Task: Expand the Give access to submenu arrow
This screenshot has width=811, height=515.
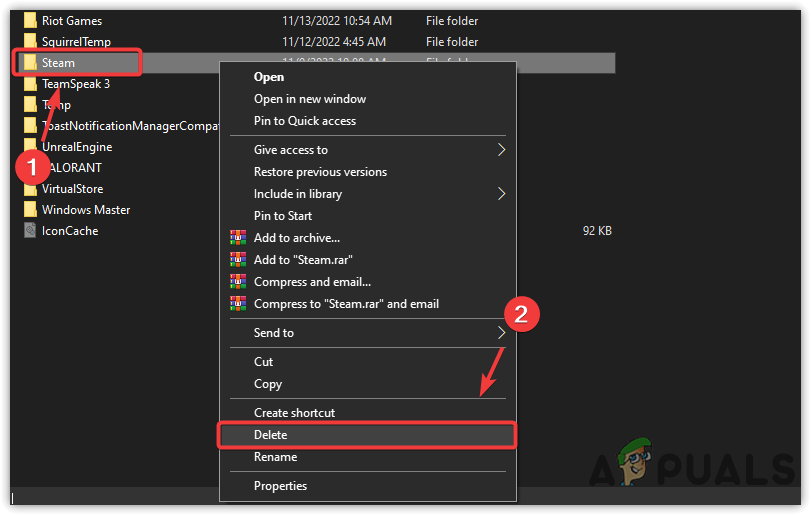Action: 501,150
